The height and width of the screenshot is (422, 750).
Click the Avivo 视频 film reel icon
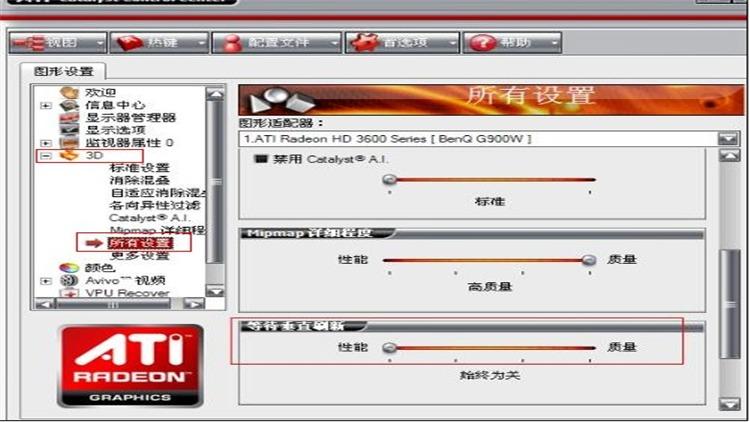[69, 280]
